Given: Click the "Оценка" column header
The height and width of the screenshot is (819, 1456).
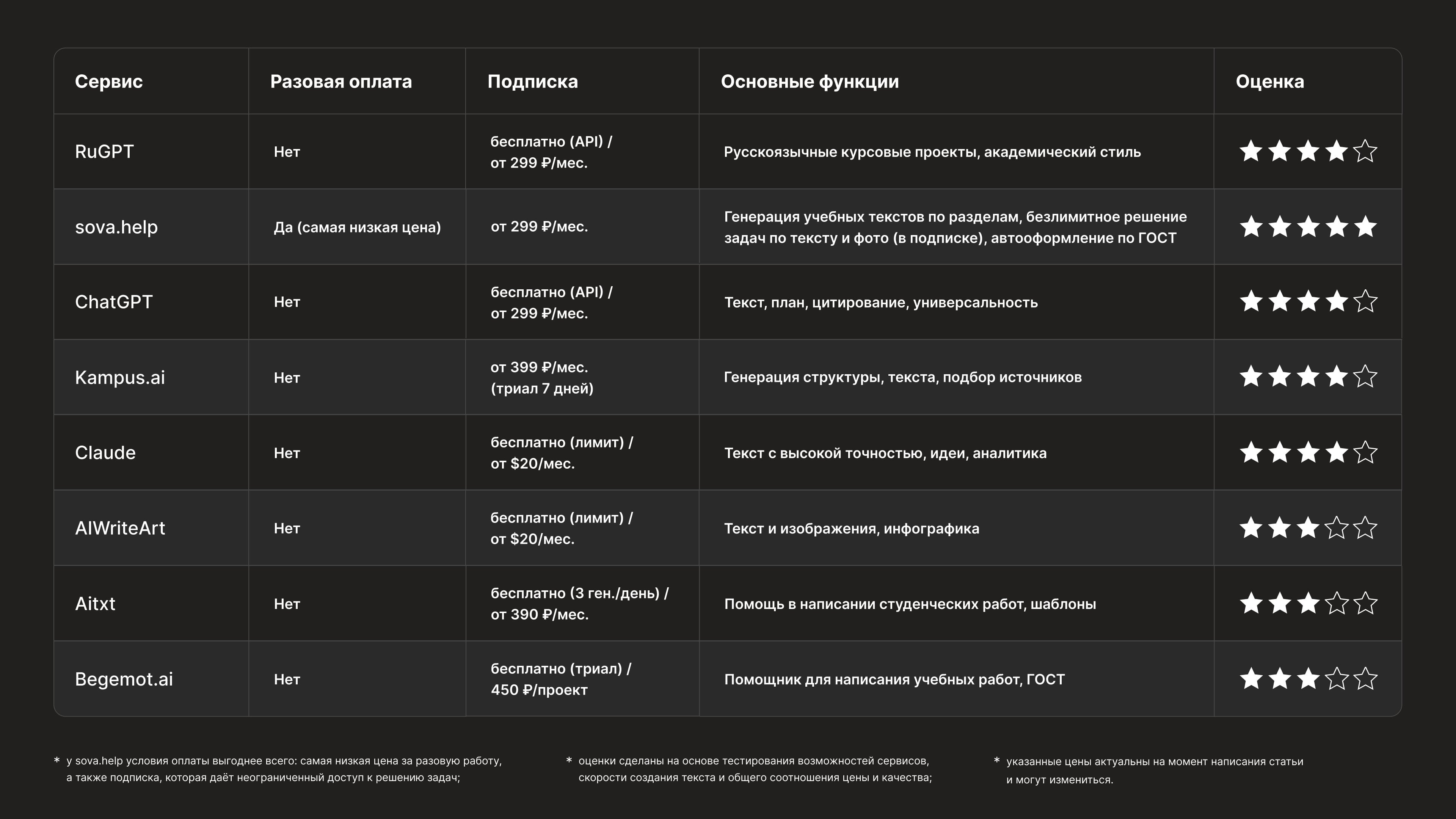Looking at the screenshot, I should click(x=1269, y=82).
